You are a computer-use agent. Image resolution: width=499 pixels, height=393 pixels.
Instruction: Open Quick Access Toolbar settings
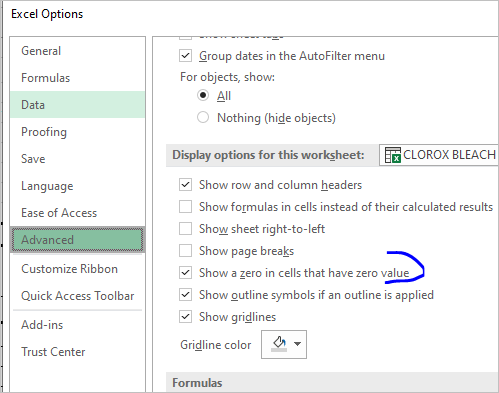[x=78, y=296]
